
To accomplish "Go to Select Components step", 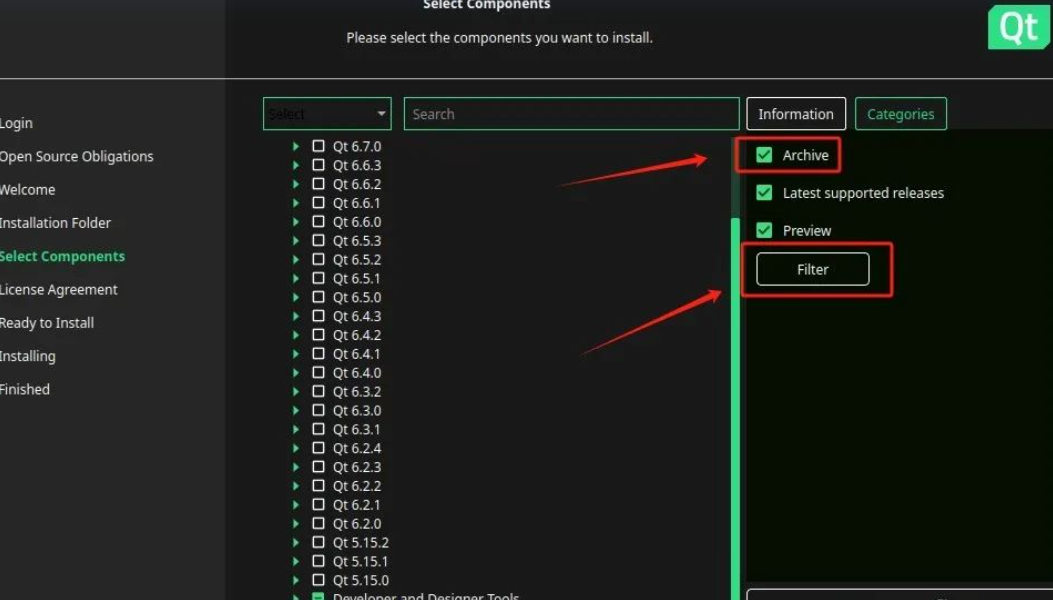I will pyautogui.click(x=62, y=256).
